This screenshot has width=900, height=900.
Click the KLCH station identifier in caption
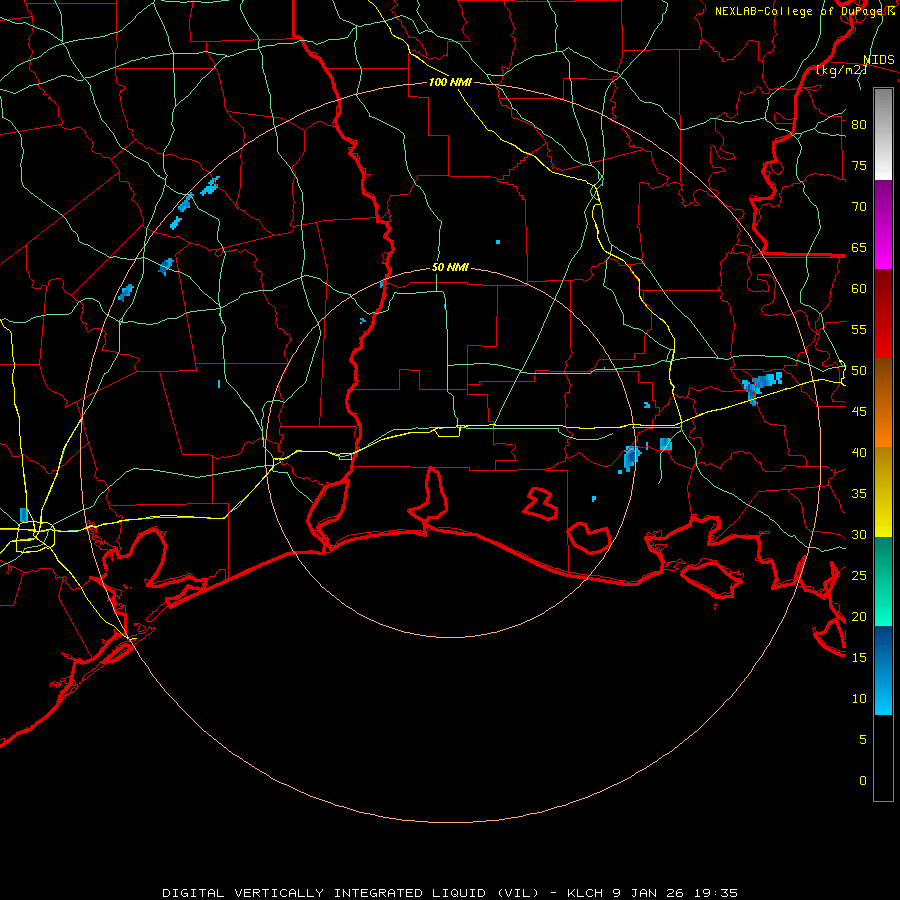(x=585, y=893)
